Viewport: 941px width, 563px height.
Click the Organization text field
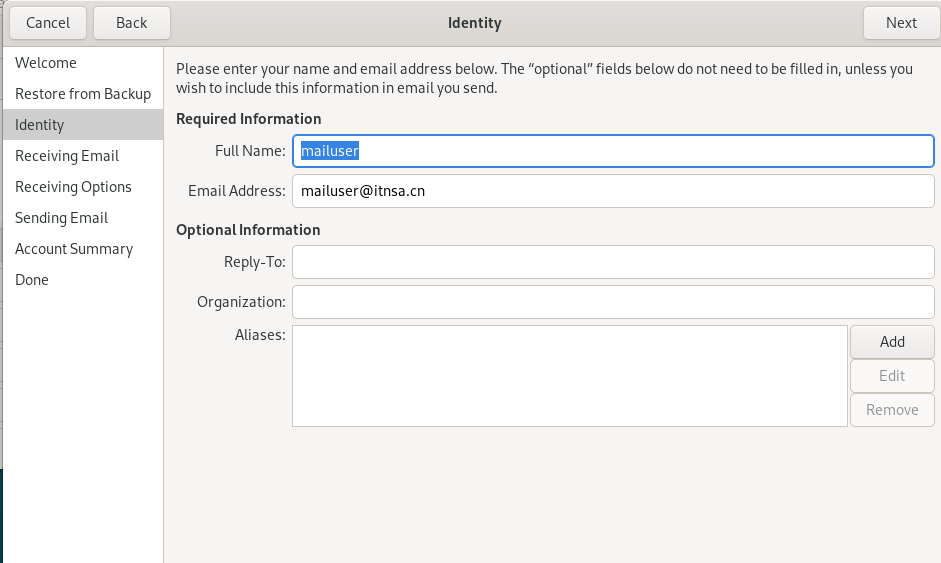pos(613,302)
